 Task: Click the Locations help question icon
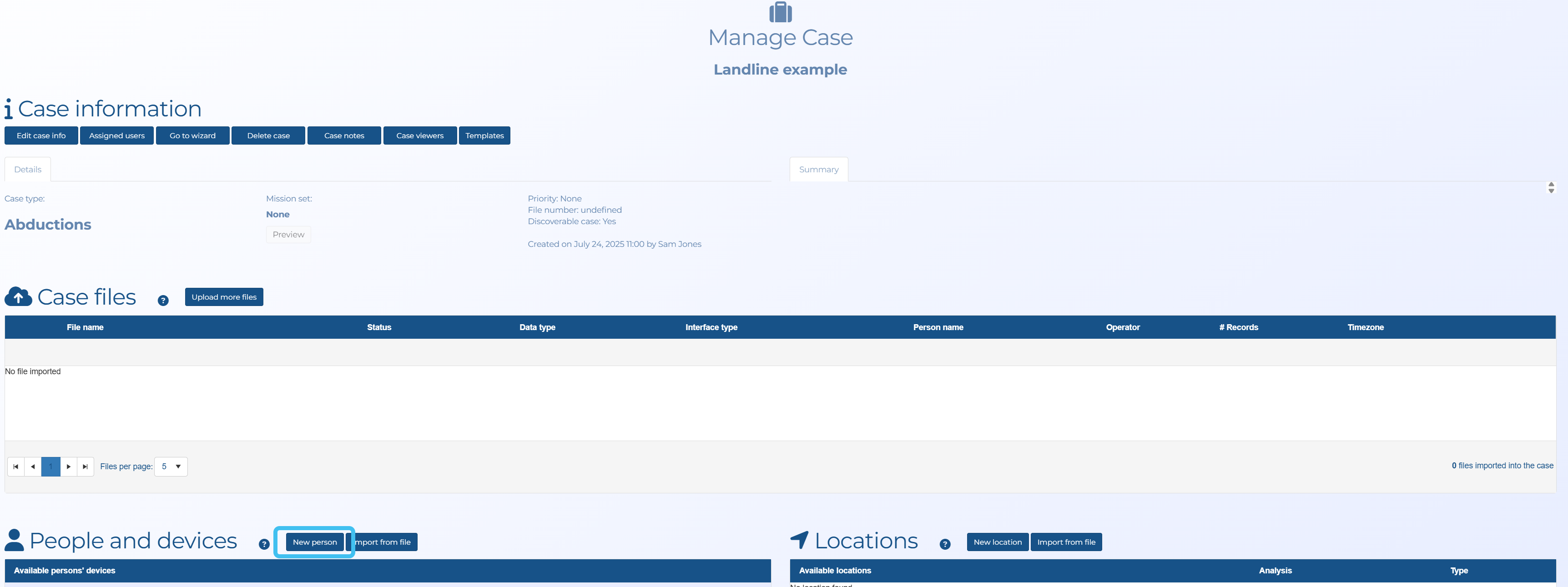tap(945, 544)
